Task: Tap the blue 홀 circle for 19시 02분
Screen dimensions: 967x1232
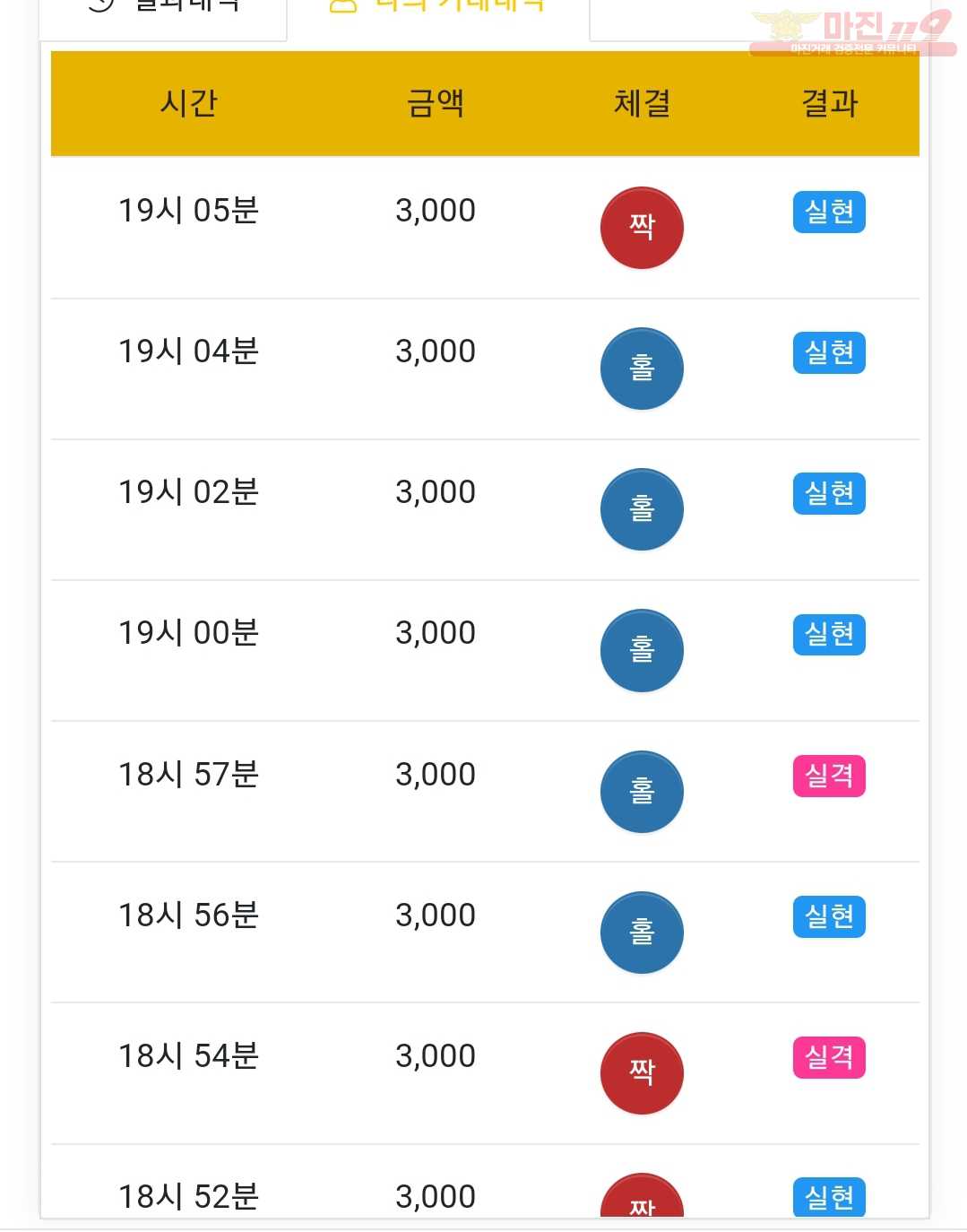Action: click(642, 509)
